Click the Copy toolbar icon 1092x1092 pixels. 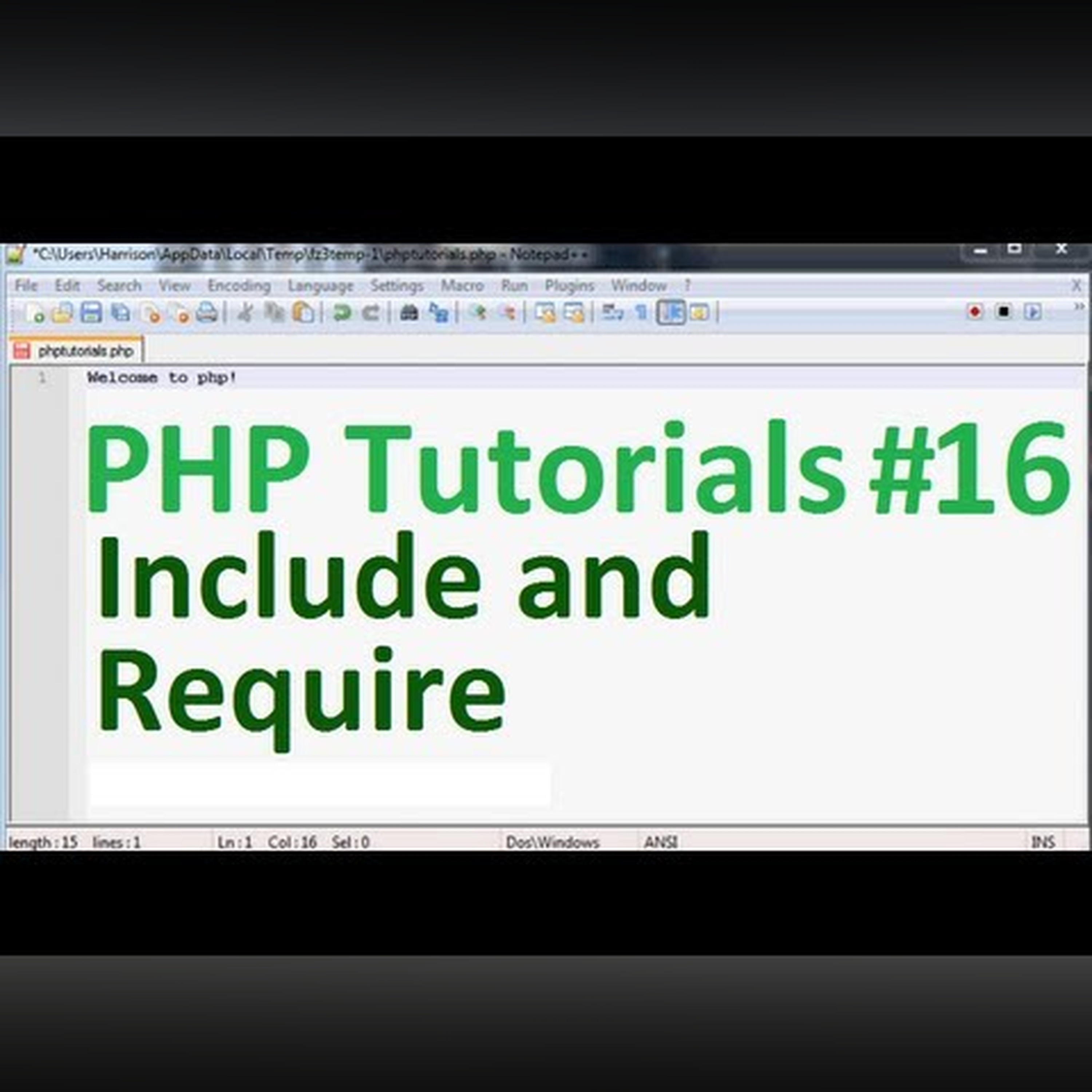pos(275,313)
